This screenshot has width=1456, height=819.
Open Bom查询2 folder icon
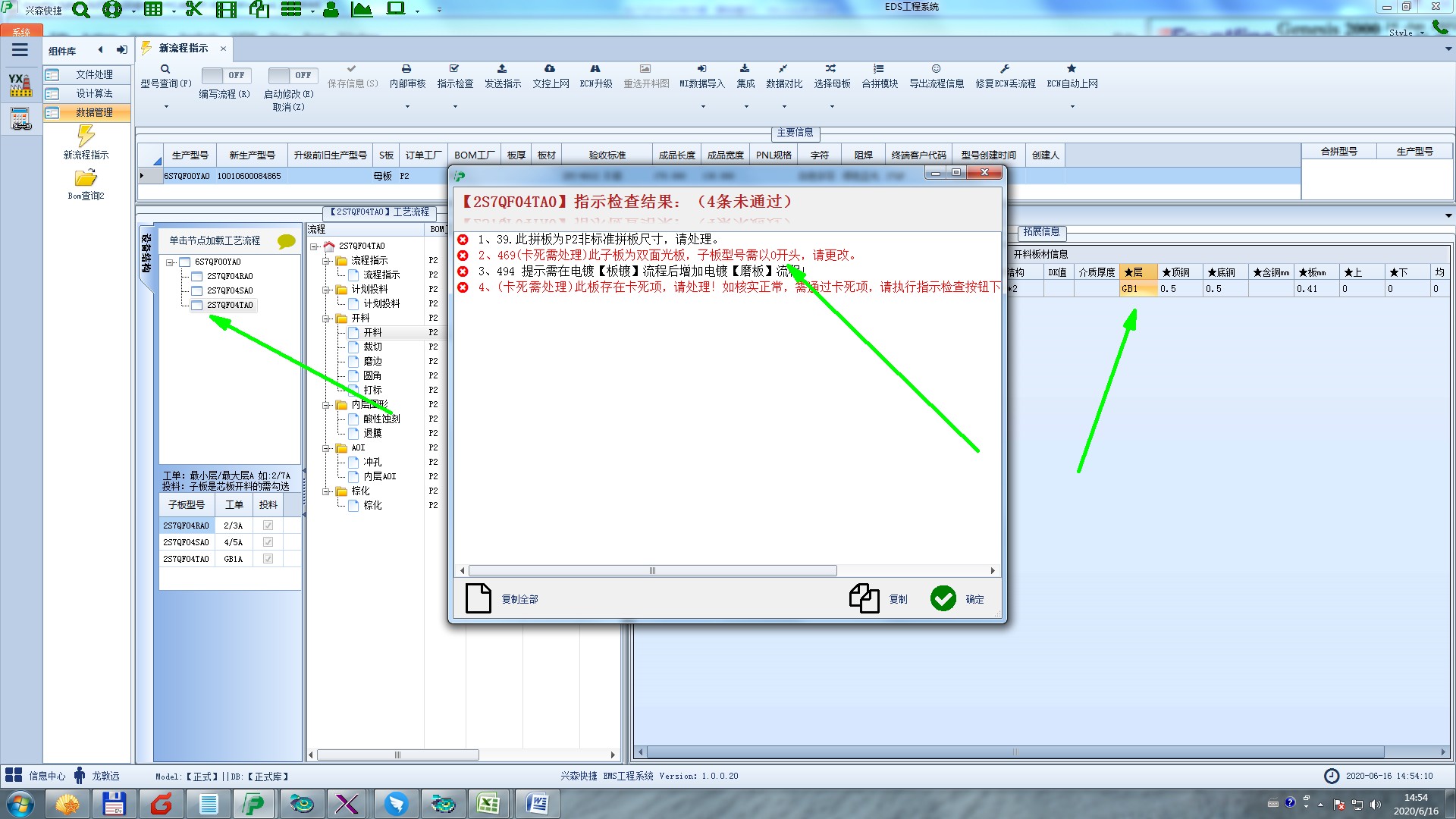(x=86, y=178)
